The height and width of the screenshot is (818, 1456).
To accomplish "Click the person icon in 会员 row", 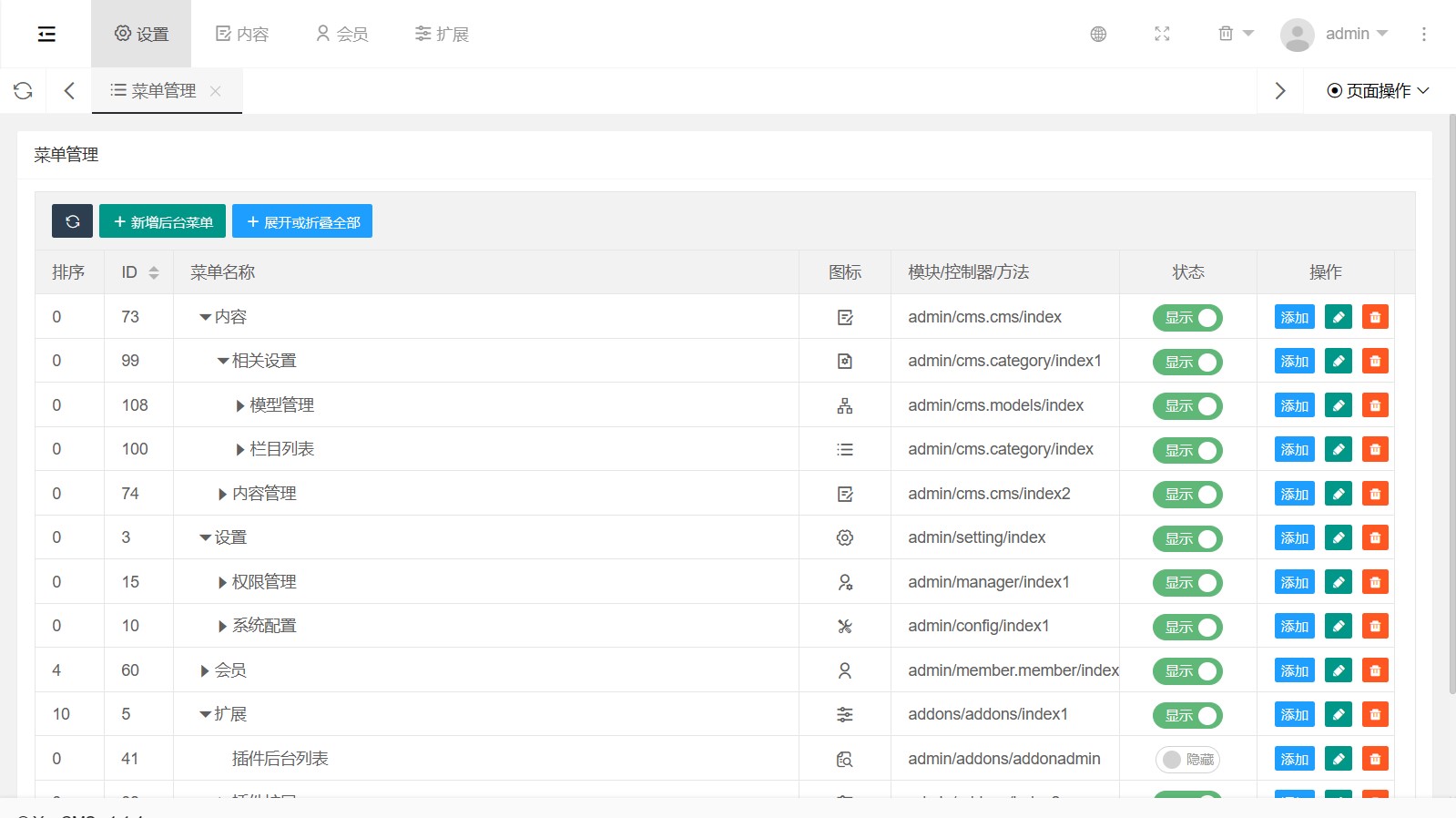I will pos(845,670).
